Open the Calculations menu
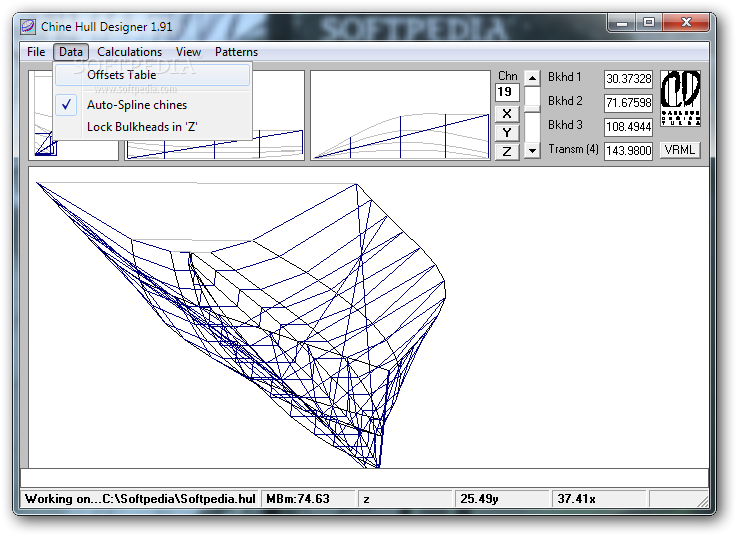Screen dimensions: 737x536 [x=129, y=52]
